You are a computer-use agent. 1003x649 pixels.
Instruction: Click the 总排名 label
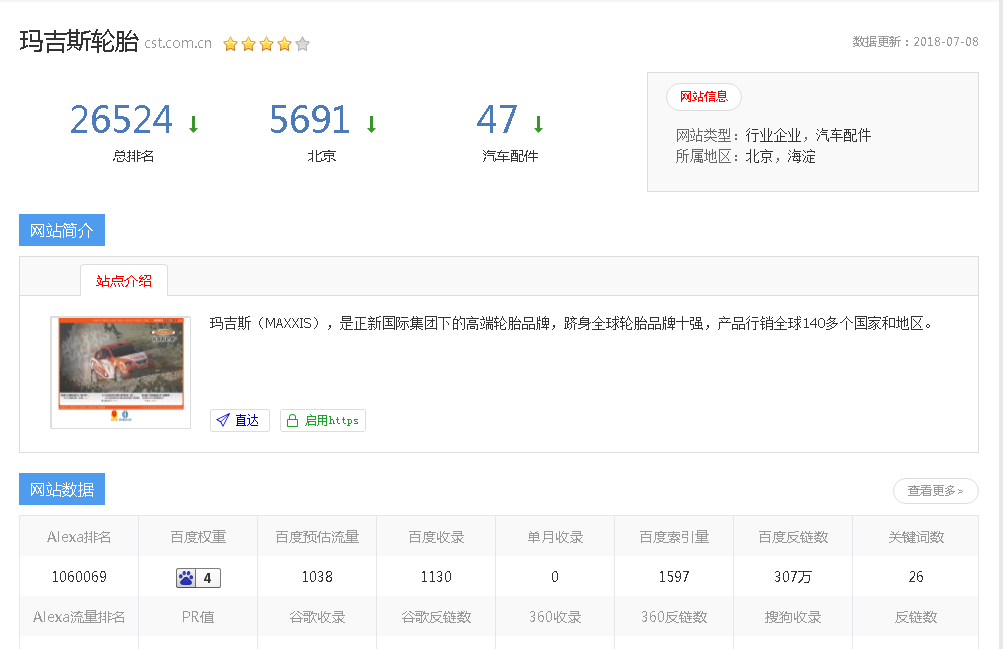[133, 156]
